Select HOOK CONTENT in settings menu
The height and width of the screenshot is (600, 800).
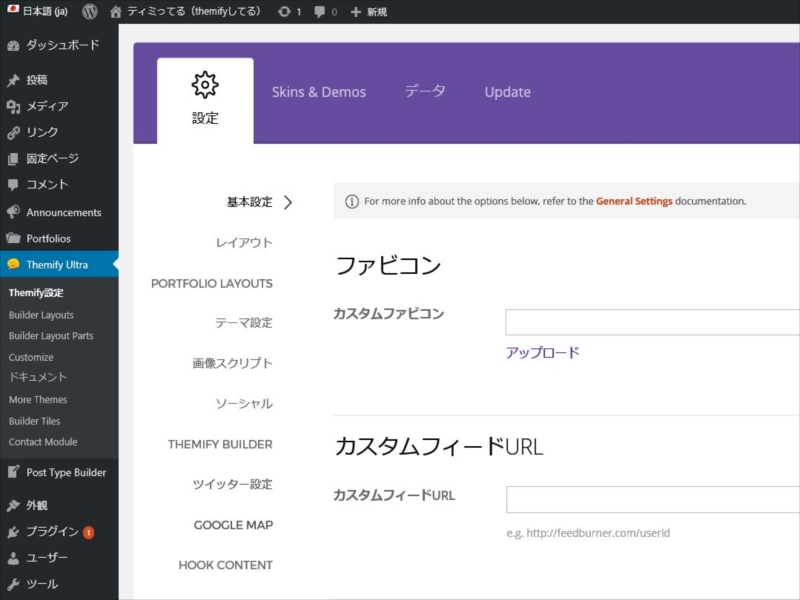pyautogui.click(x=226, y=565)
